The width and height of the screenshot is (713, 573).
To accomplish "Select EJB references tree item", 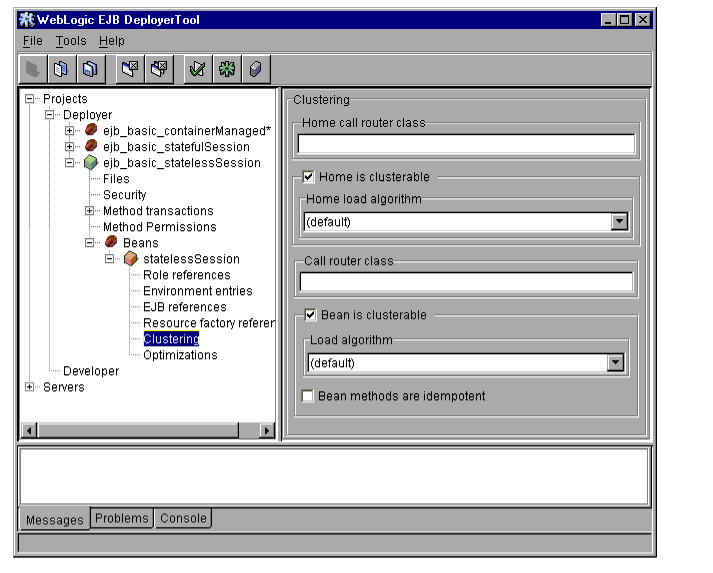I will pyautogui.click(x=185, y=307).
